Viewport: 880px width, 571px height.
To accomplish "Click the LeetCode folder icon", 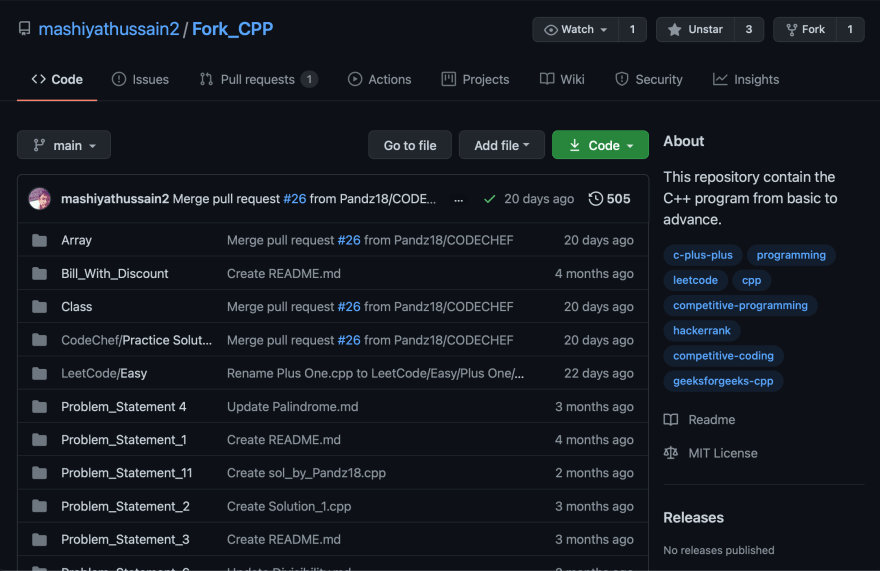I will (x=39, y=373).
